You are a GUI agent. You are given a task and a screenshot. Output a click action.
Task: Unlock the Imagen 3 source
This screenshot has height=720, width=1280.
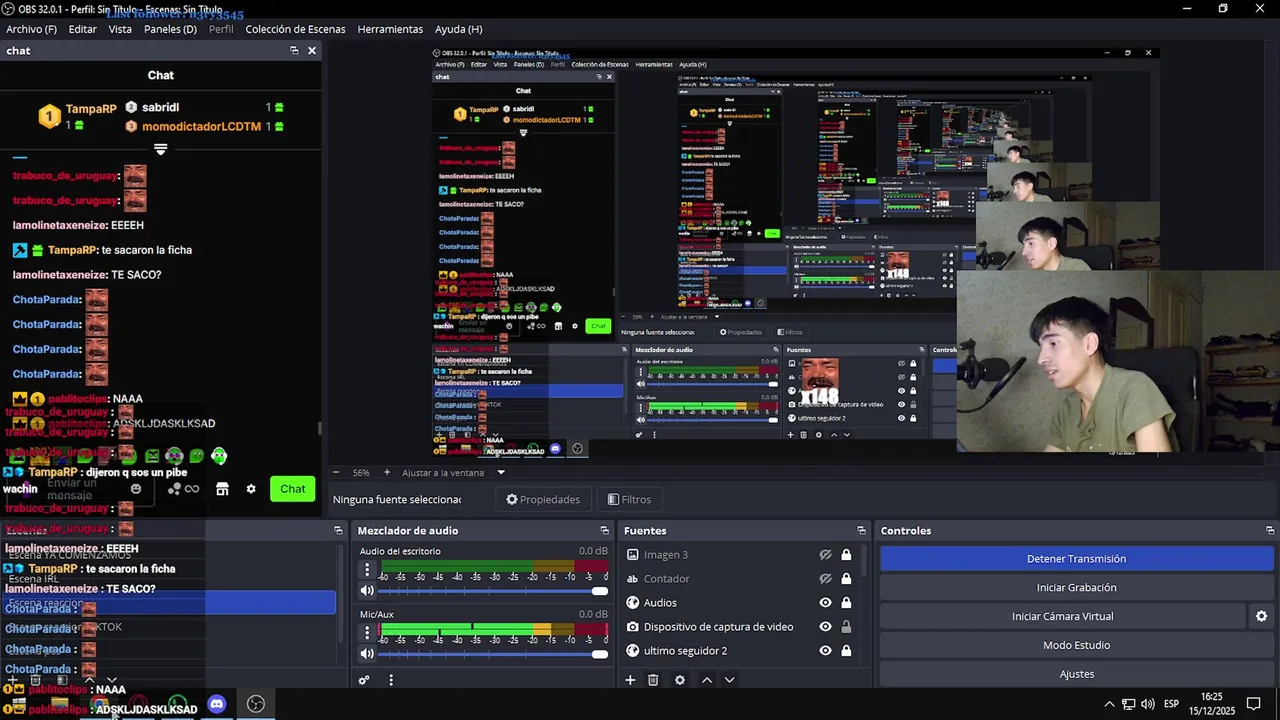pyautogui.click(x=846, y=555)
